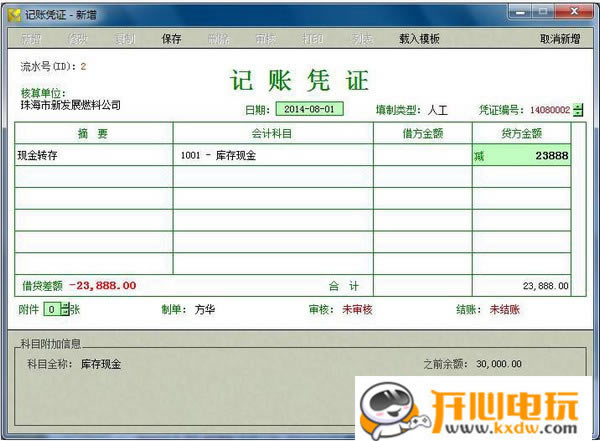The image size is (600, 441).
Task: Click the greyed-out 删除 toolbar item
Action: pos(217,39)
